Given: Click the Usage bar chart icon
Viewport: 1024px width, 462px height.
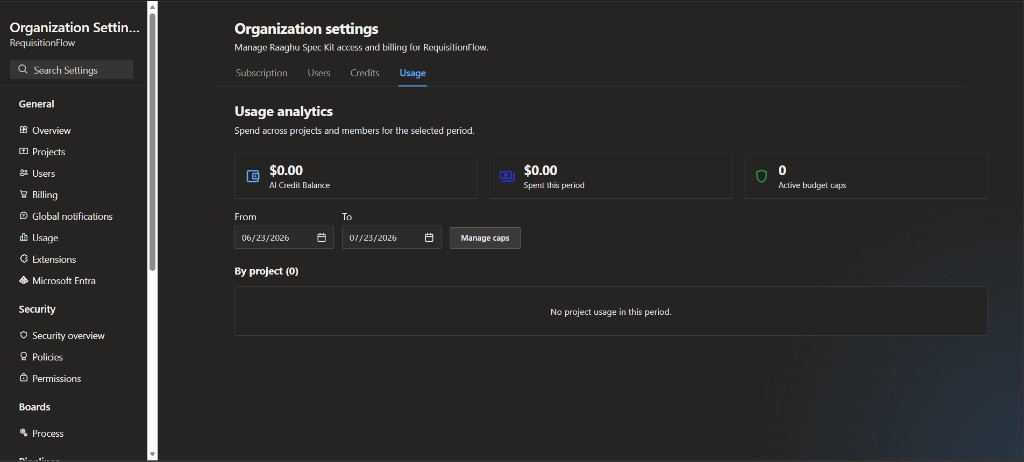Looking at the screenshot, I should pos(24,238).
